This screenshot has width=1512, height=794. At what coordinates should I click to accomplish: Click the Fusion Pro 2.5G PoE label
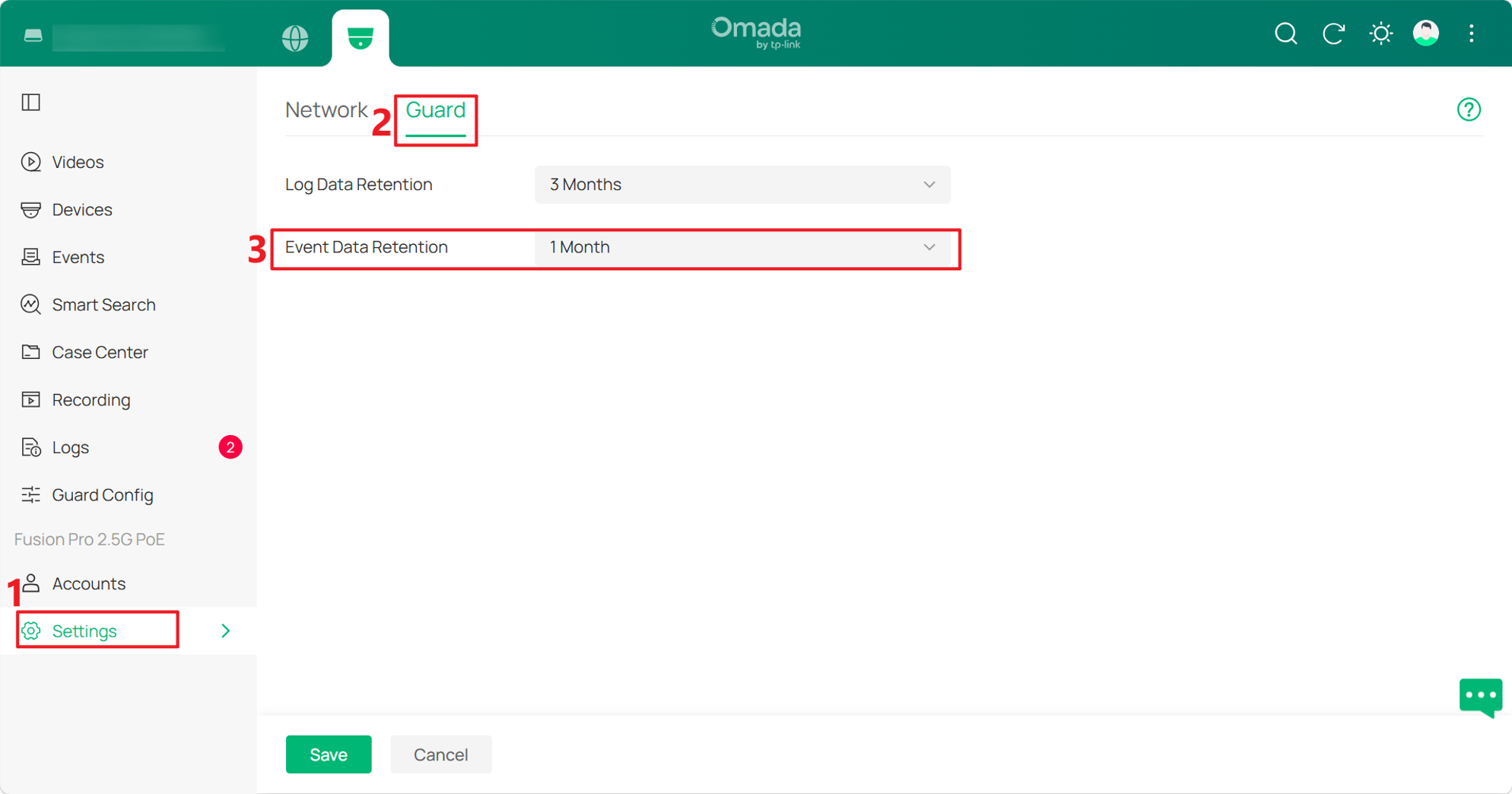(x=90, y=539)
